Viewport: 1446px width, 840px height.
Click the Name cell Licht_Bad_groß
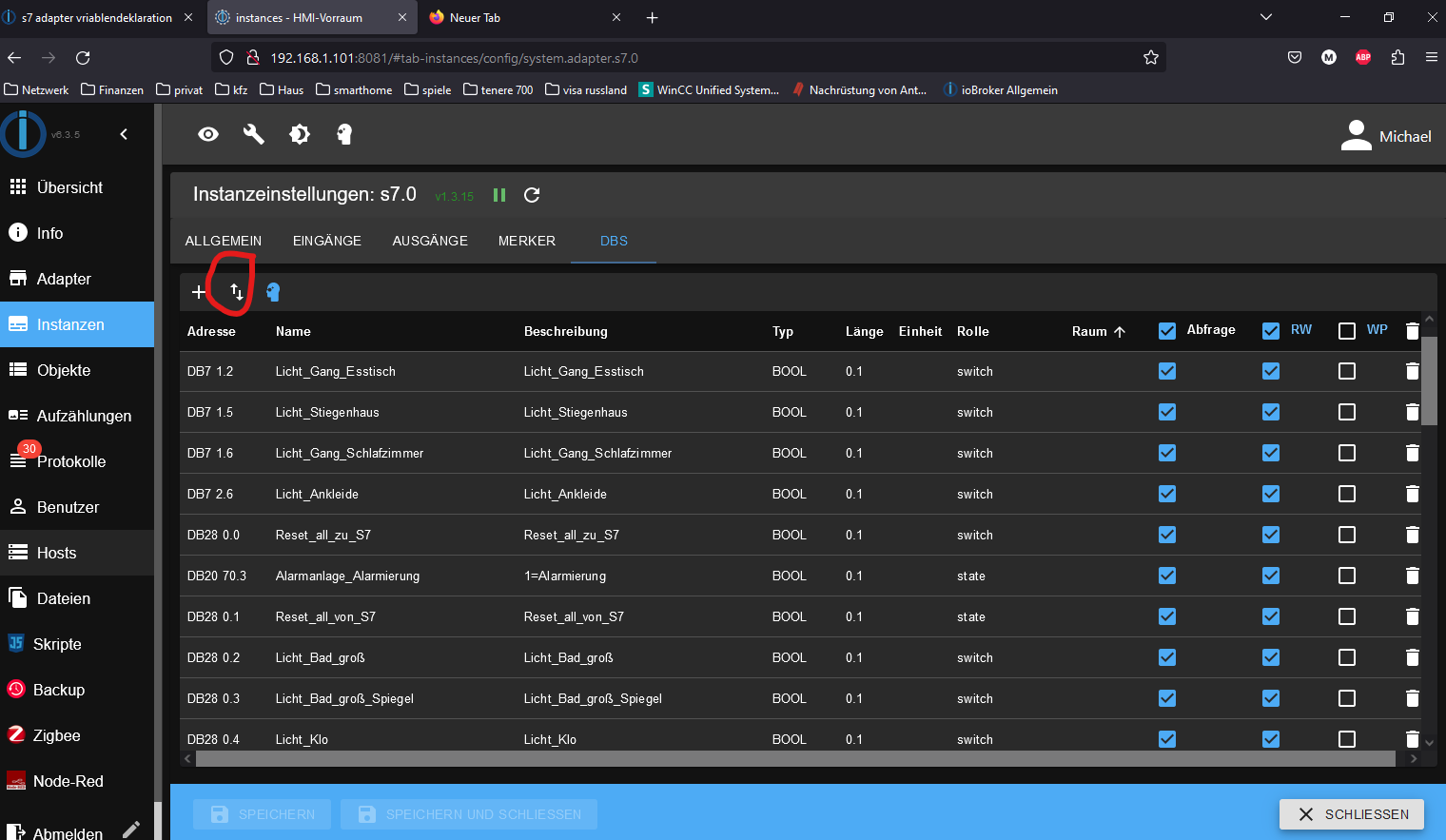321,657
